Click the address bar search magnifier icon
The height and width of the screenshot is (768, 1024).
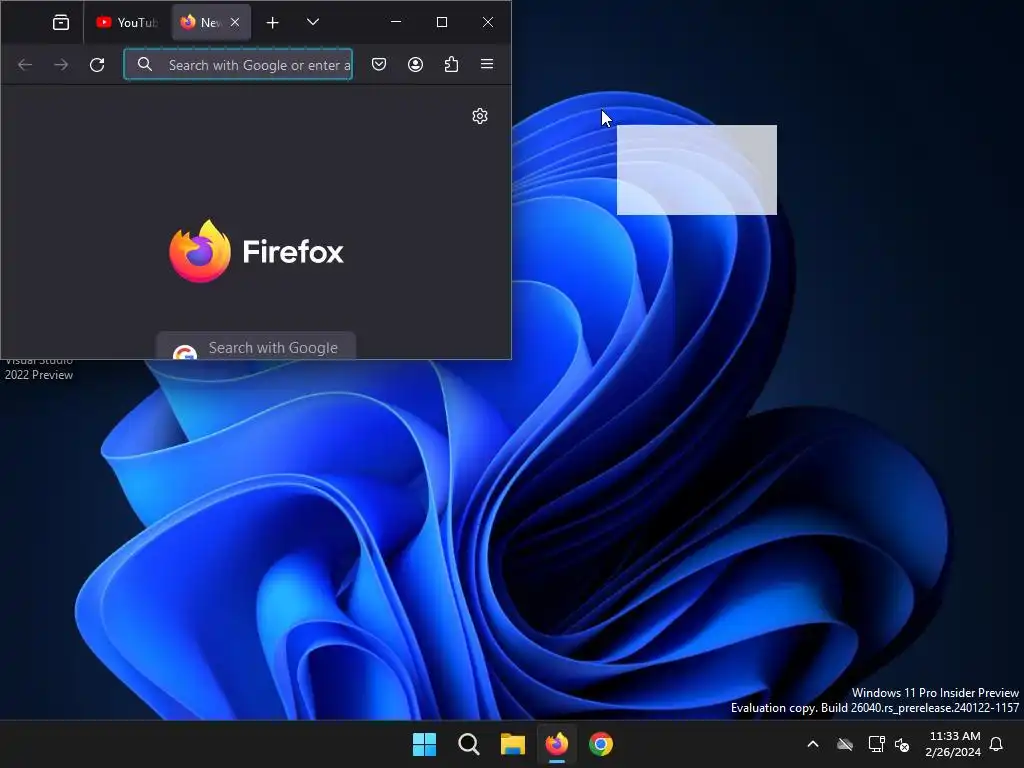click(145, 64)
